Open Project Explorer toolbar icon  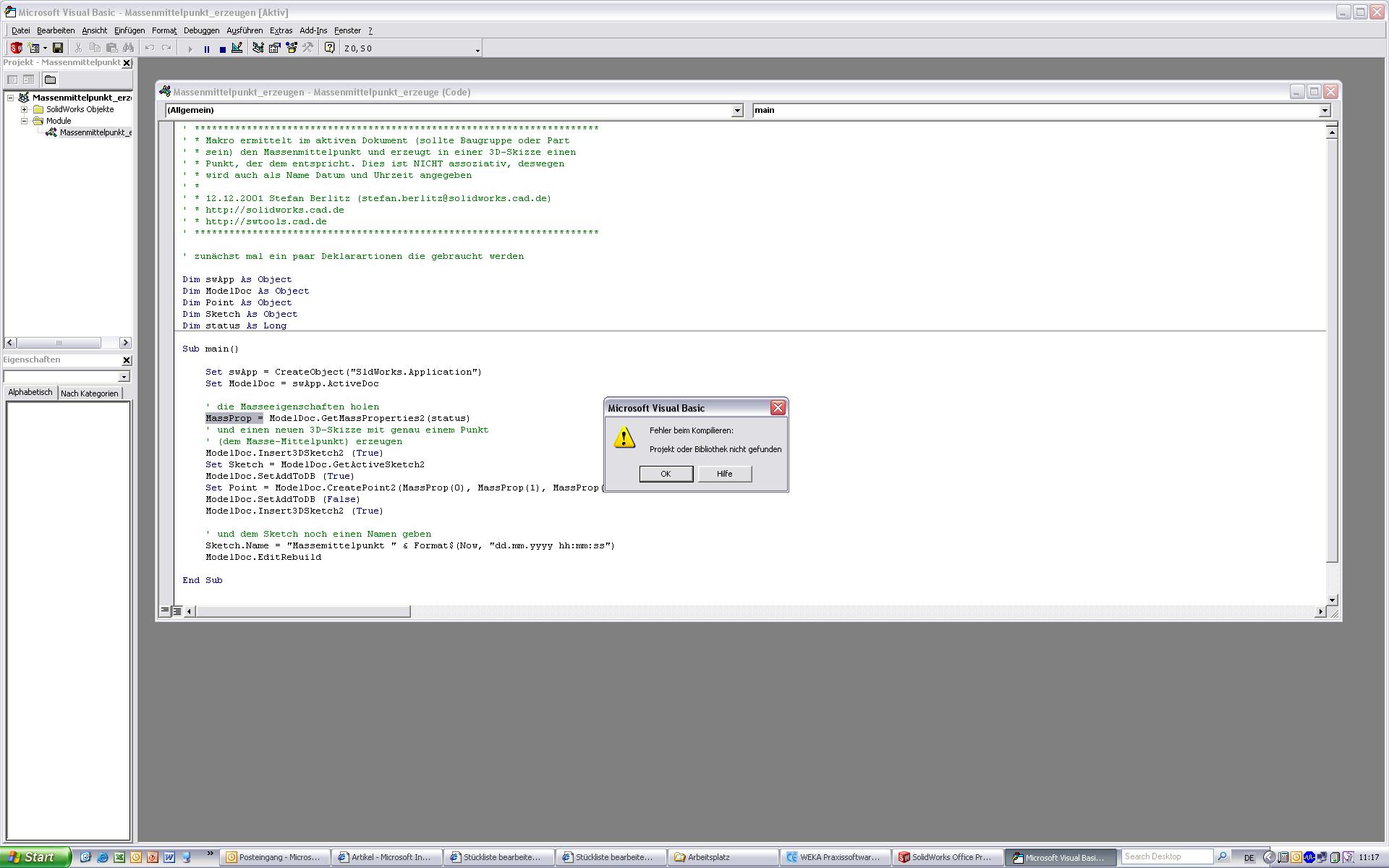point(258,48)
